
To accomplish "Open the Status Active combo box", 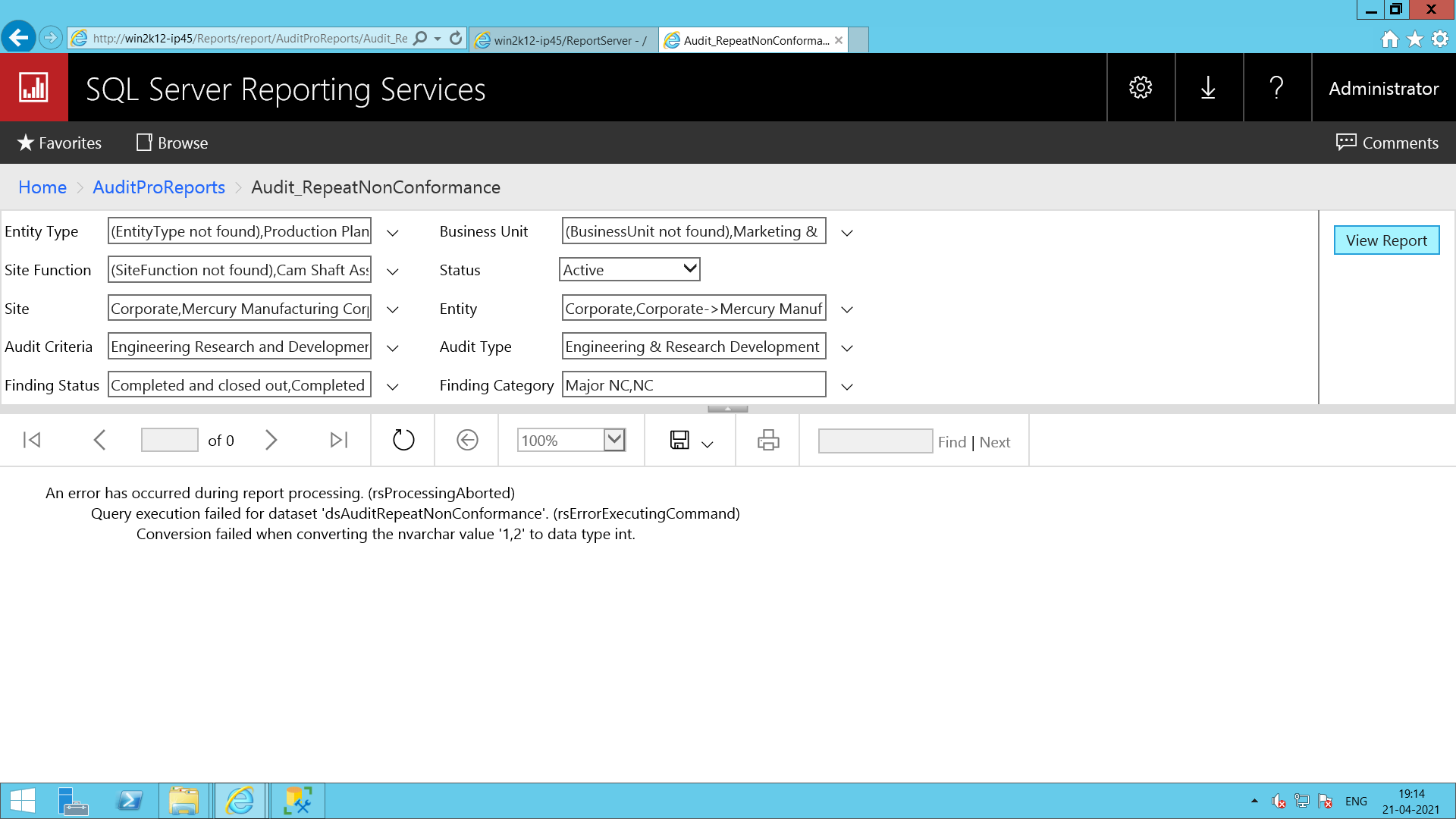I will tap(629, 269).
